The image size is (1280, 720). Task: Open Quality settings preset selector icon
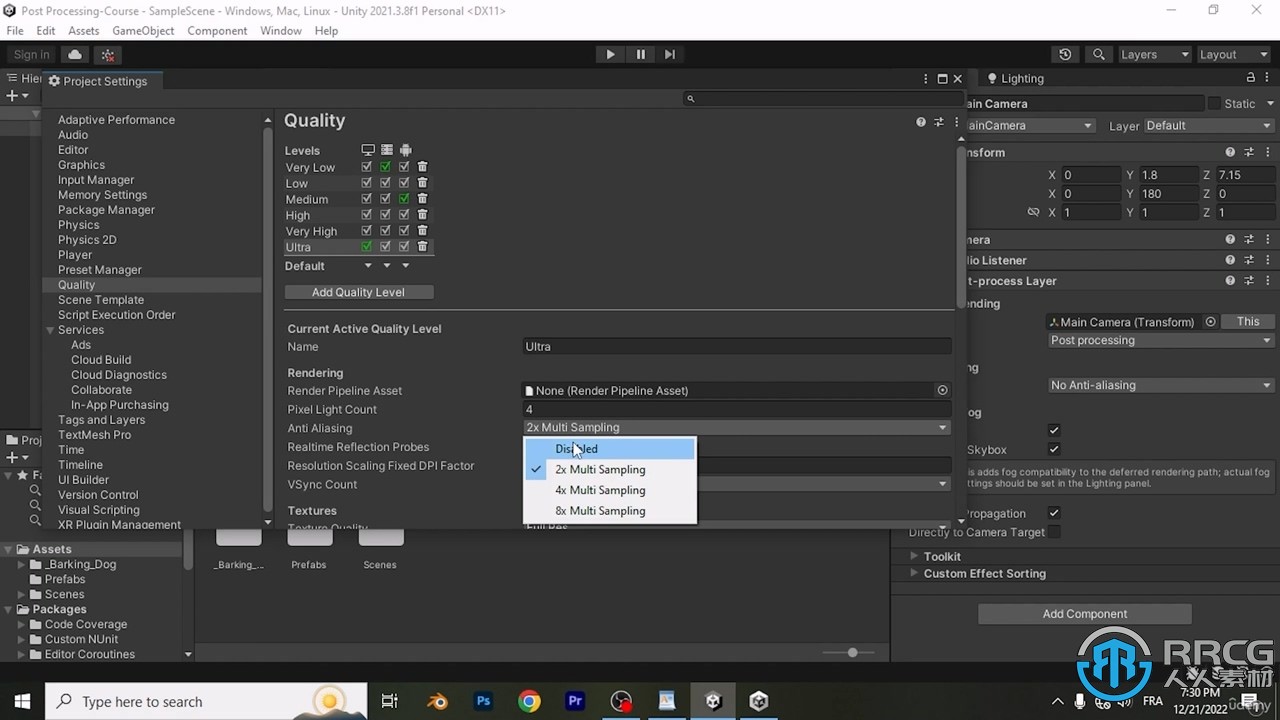click(939, 122)
